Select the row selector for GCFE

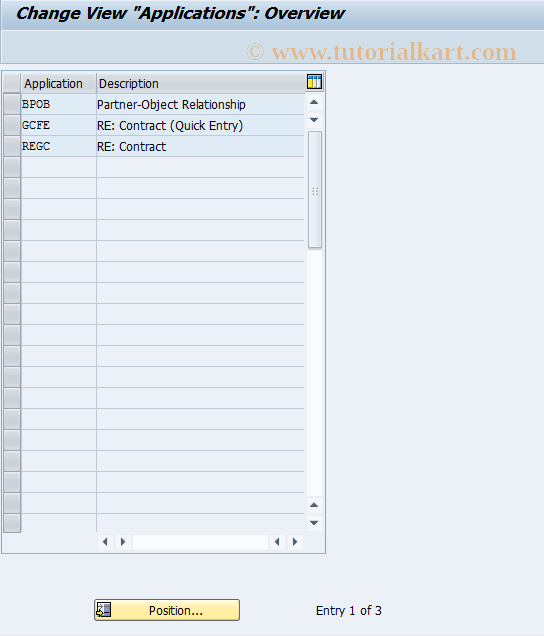click(12, 125)
